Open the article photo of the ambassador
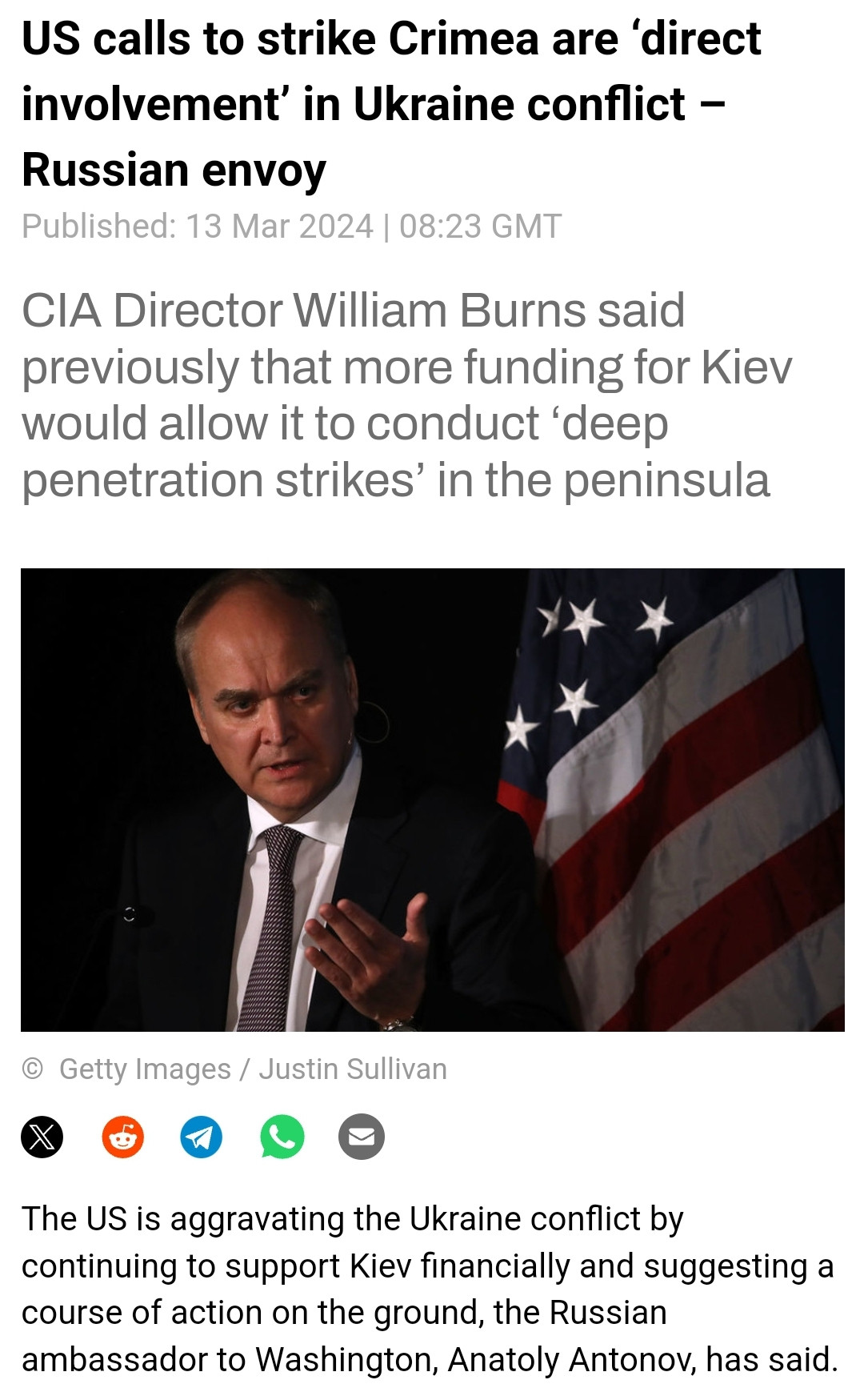Viewport: 864px width, 1400px height. pyautogui.click(x=432, y=800)
